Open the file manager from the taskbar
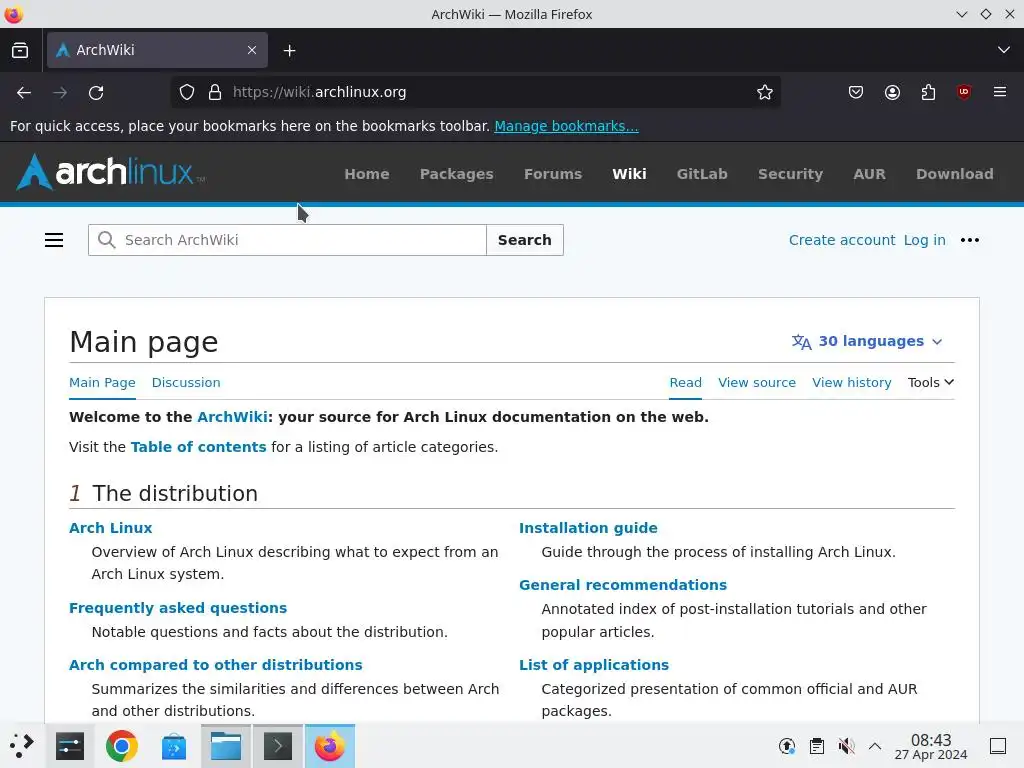1024x768 pixels. (x=226, y=746)
